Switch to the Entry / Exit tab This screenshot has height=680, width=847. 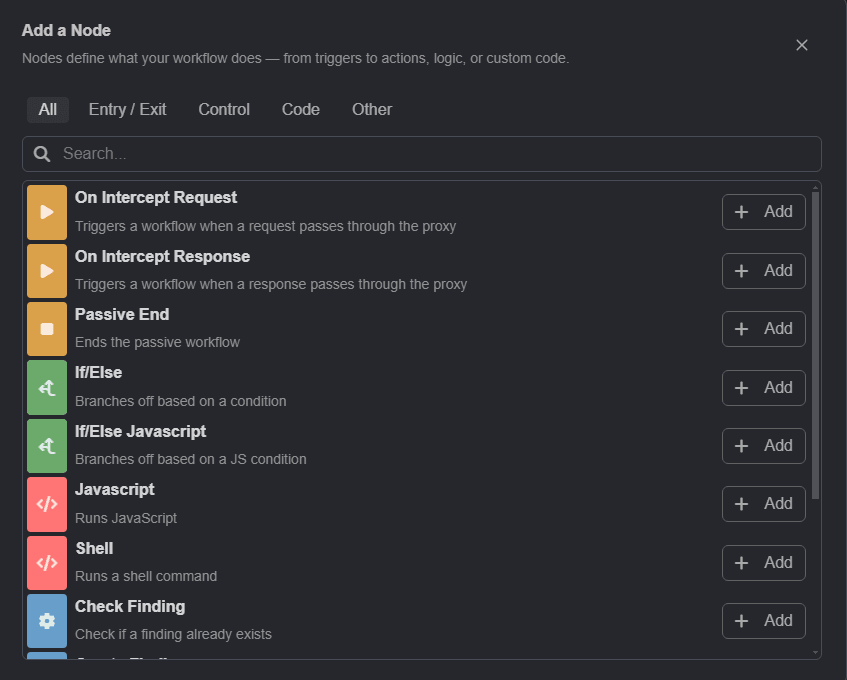click(x=127, y=109)
